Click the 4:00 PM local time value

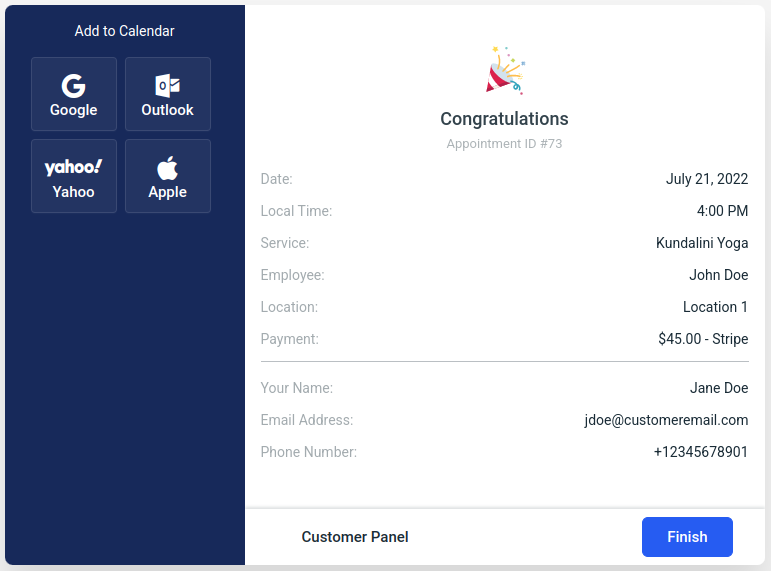click(722, 211)
